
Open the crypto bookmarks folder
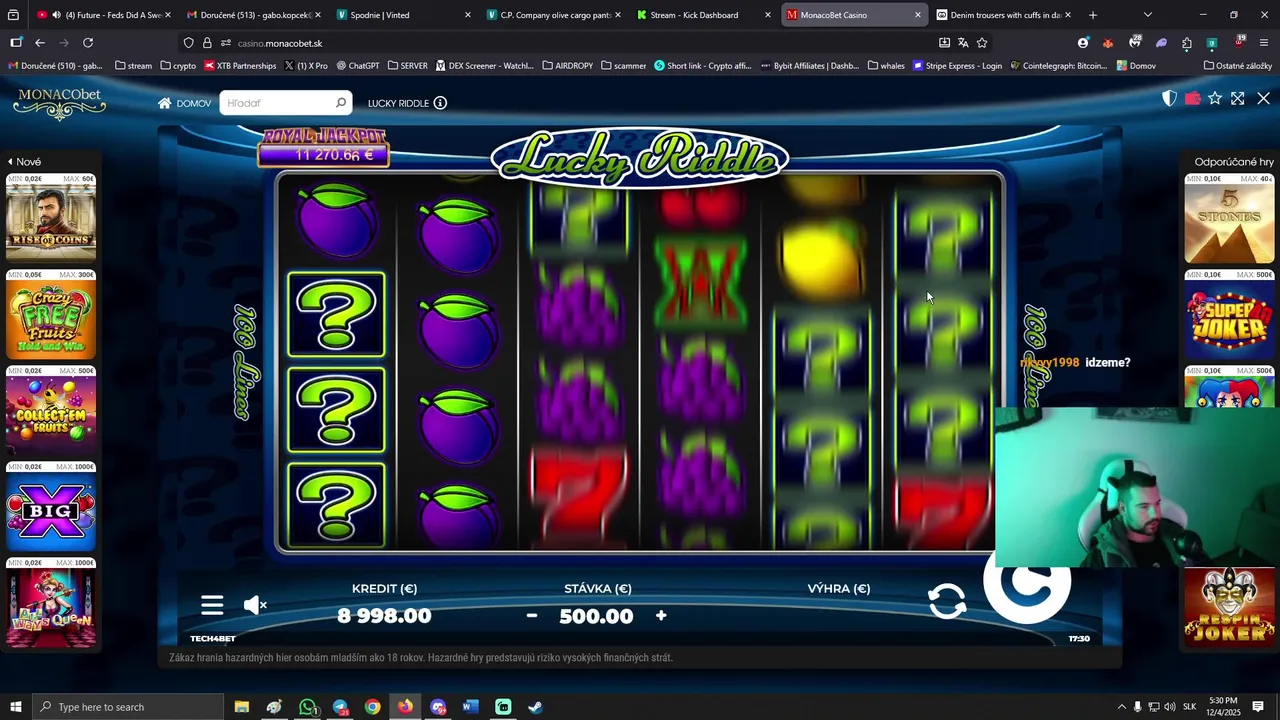(x=178, y=66)
